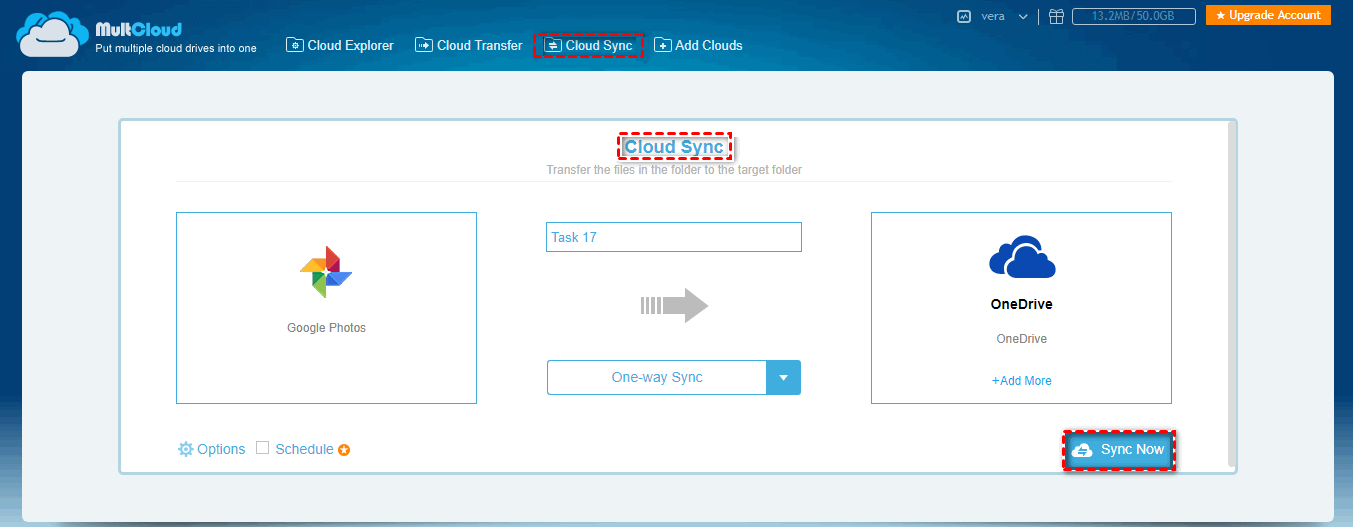
Task: Click the bold OneDrive target name
Action: click(1021, 304)
